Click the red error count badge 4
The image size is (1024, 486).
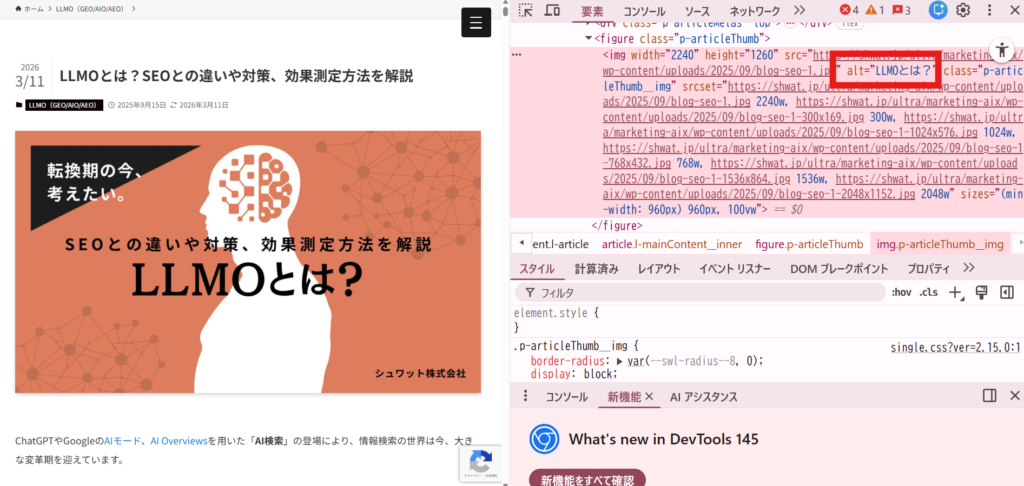click(x=849, y=10)
